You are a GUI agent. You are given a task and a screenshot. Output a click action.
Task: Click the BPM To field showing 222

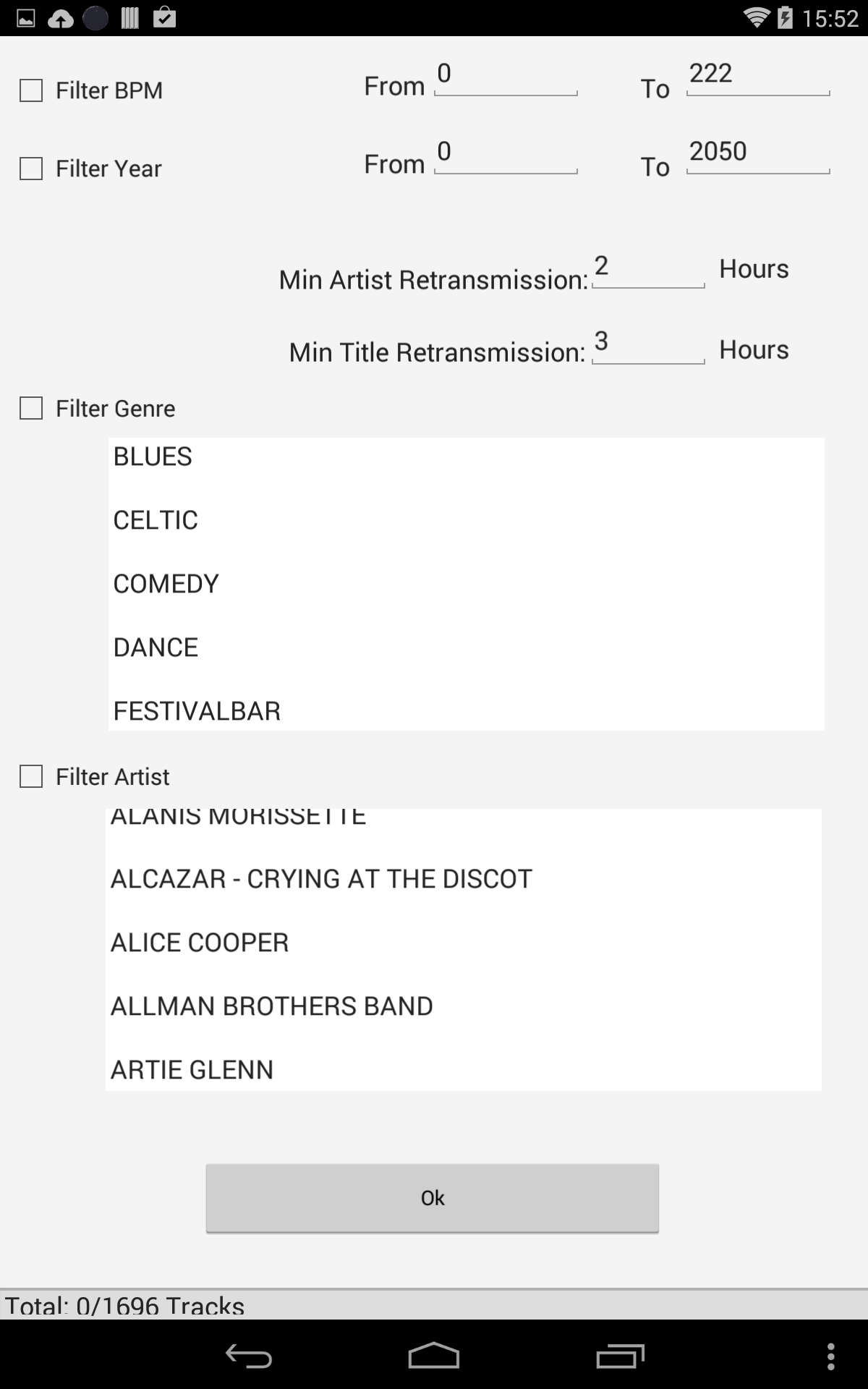tap(757, 77)
